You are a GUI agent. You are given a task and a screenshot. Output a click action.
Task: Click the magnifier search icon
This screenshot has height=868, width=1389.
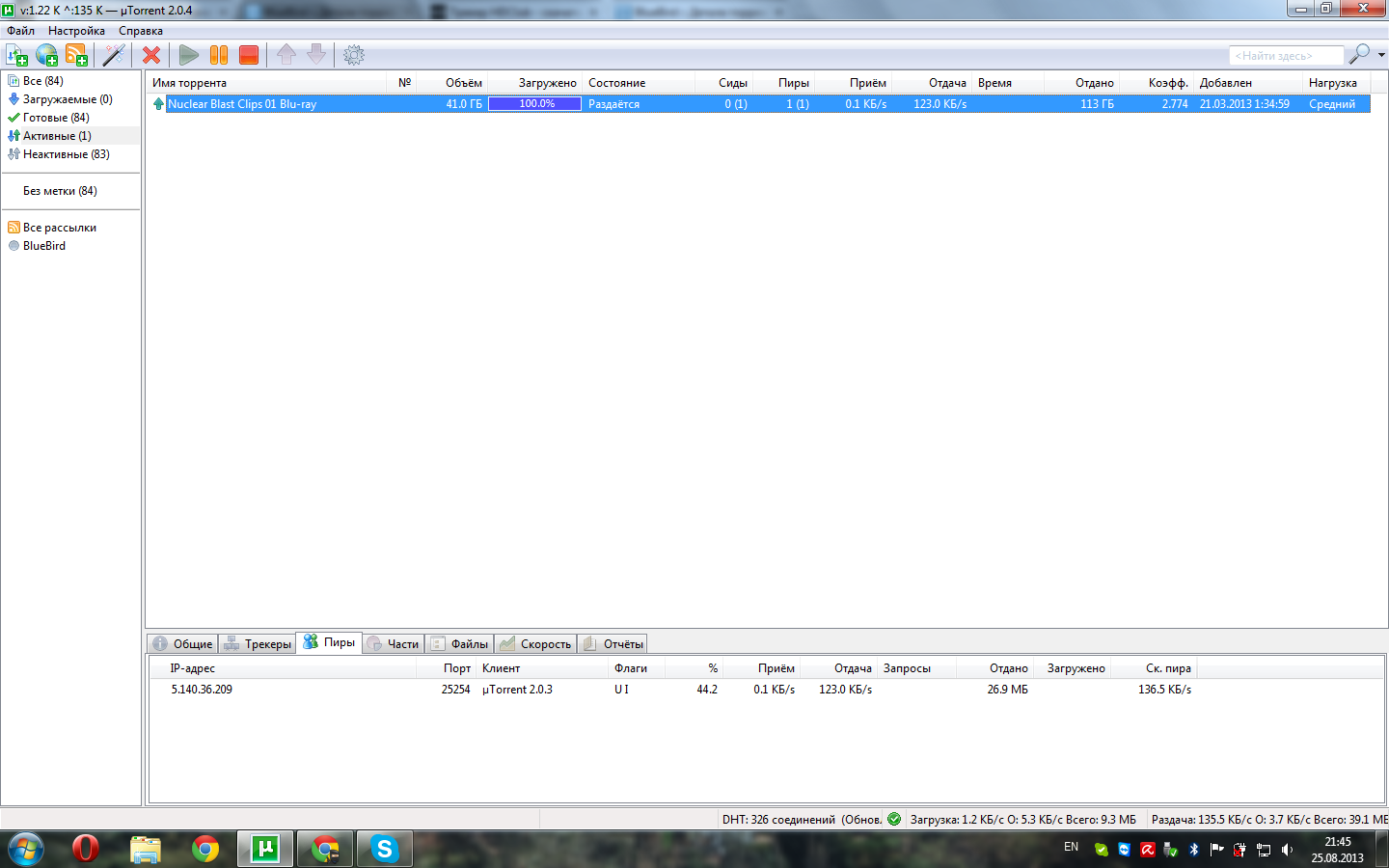pyautogui.click(x=1359, y=54)
